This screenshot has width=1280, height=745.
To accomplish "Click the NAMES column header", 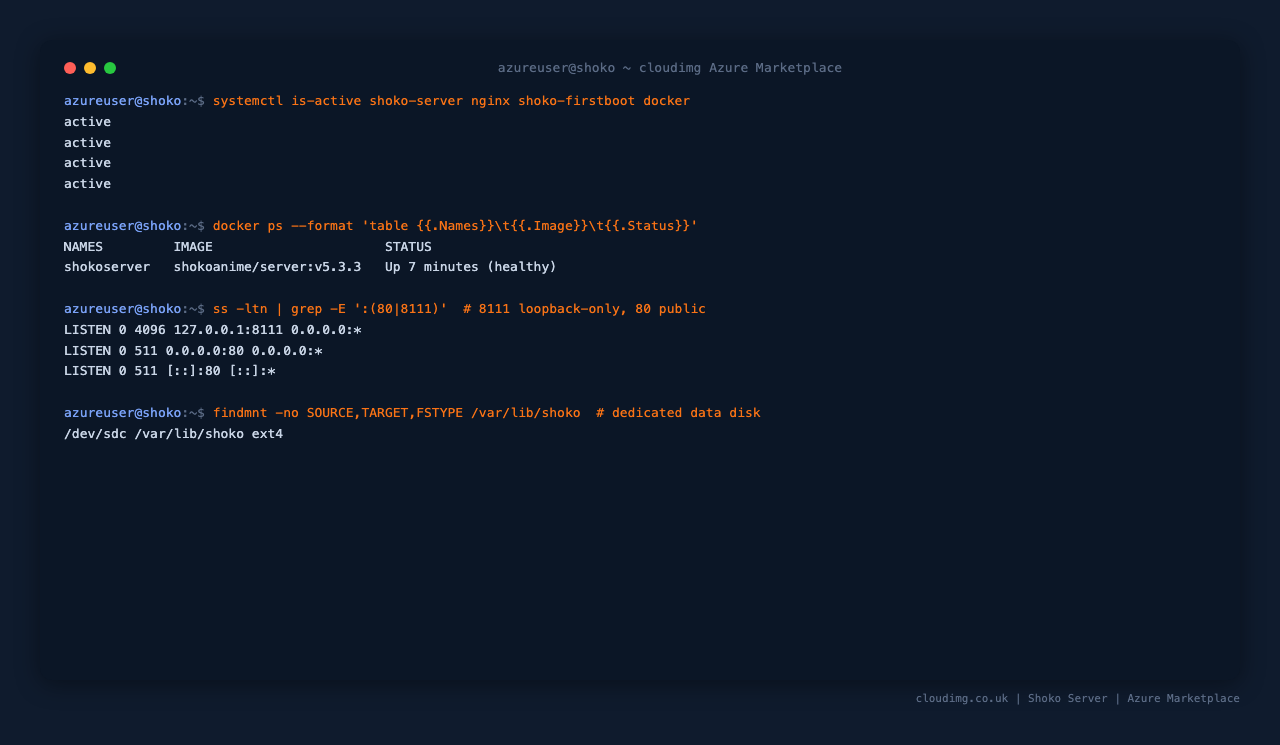I will [x=83, y=247].
